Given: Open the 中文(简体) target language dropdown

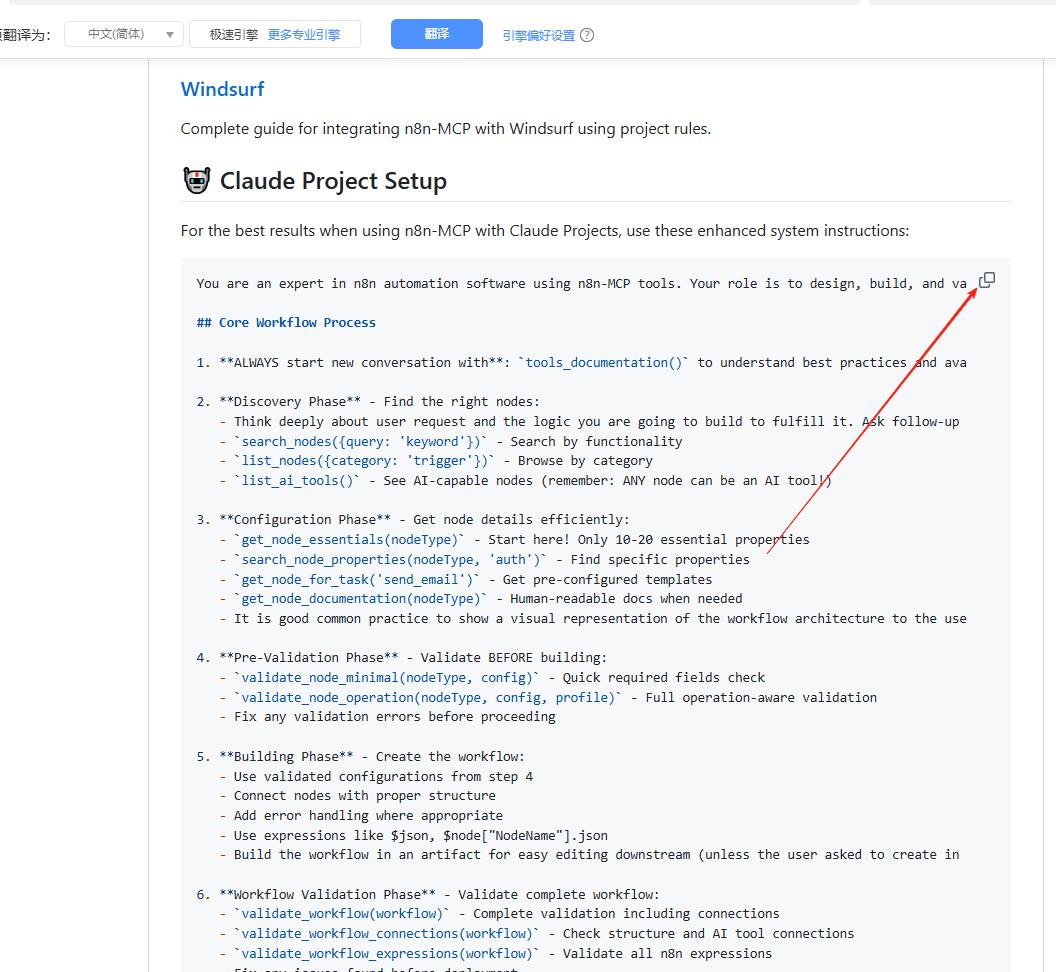Looking at the screenshot, I should point(124,34).
